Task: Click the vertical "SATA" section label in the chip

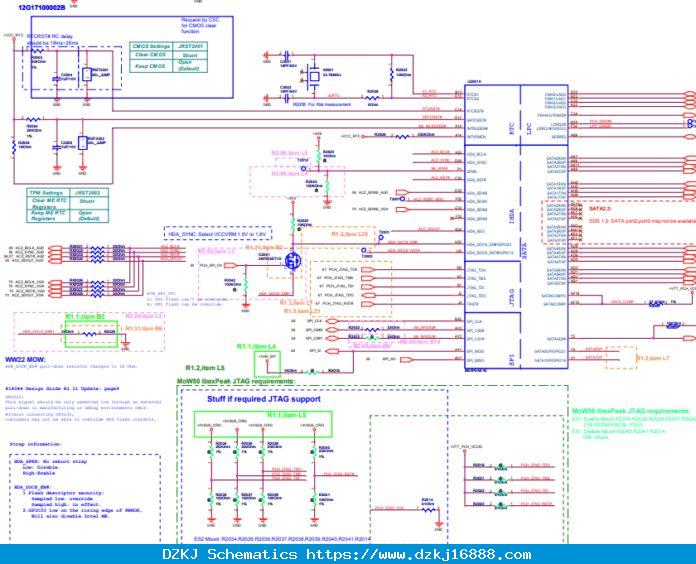Action: (524, 251)
